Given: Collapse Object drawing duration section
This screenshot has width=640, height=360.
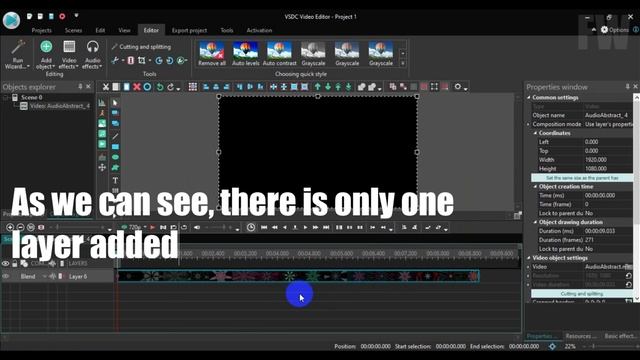Looking at the screenshot, I should (536, 222).
